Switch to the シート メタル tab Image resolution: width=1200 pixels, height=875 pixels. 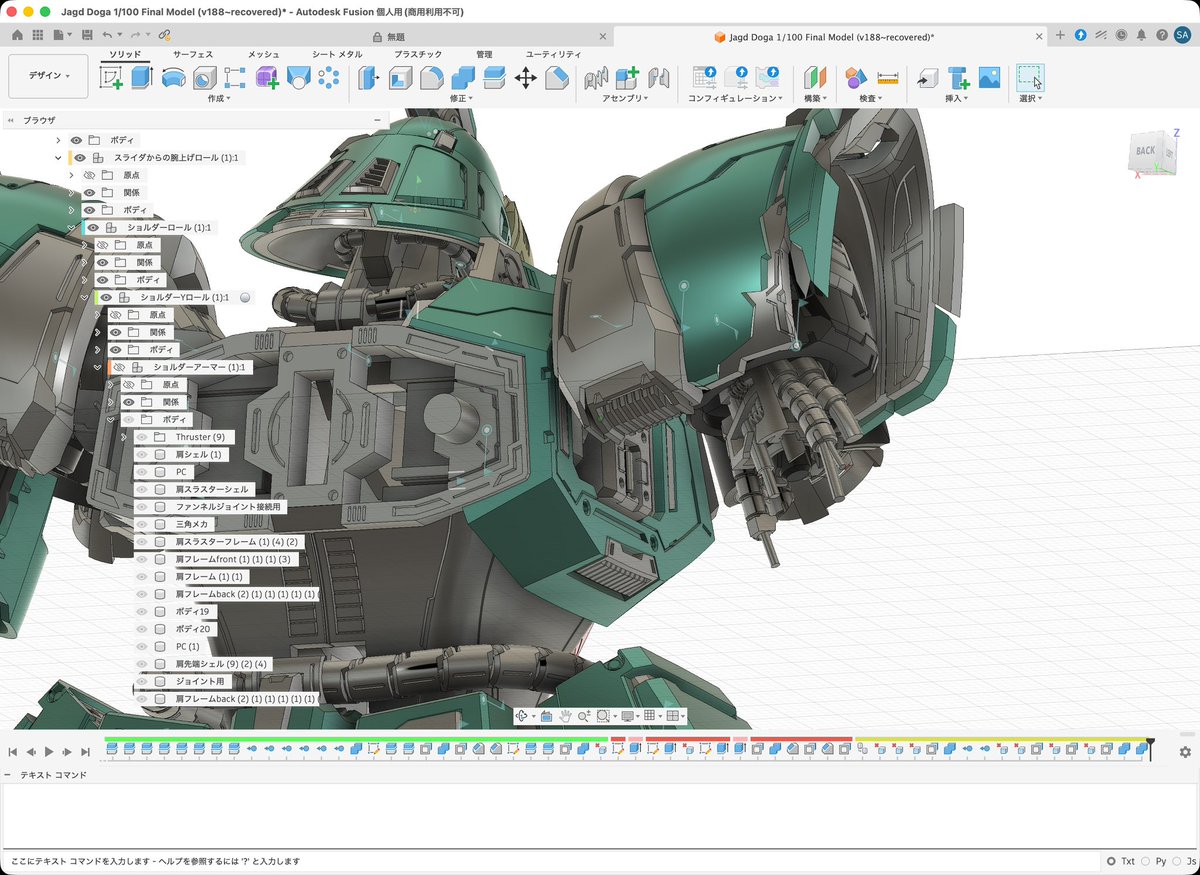[x=337, y=54]
